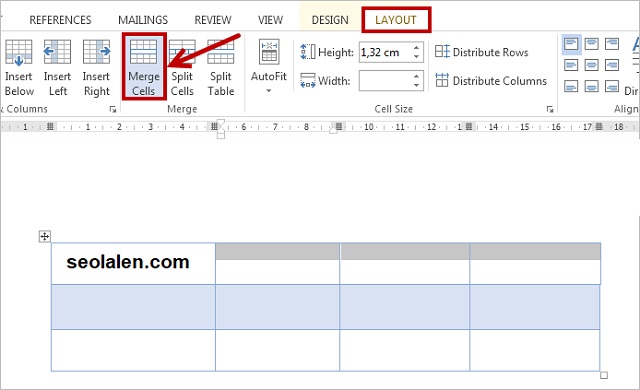
Task: Open the REFERENCES tab
Action: pos(60,20)
